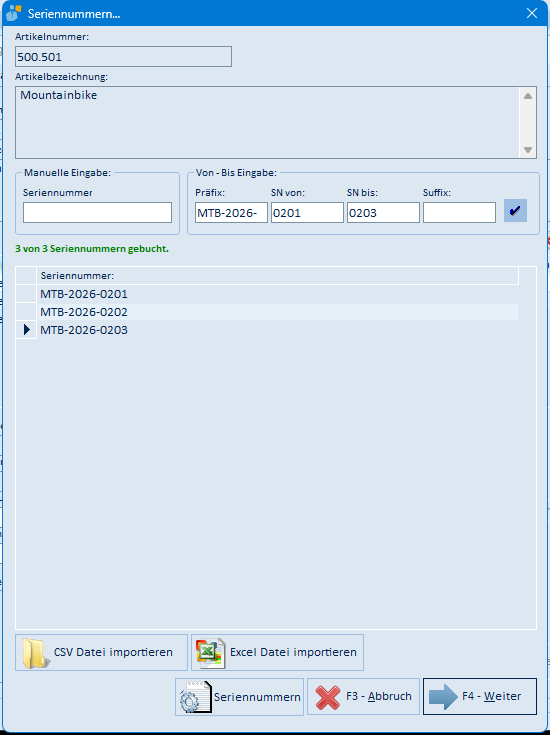Click the gear document Seriennummern icon
Viewport: 550px width, 735px height.
click(x=195, y=697)
